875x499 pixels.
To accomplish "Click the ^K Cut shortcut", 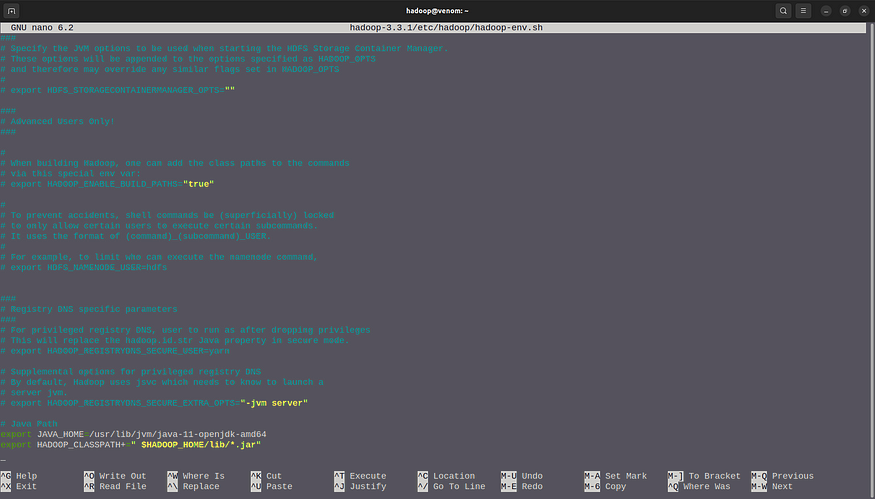I will 266,476.
